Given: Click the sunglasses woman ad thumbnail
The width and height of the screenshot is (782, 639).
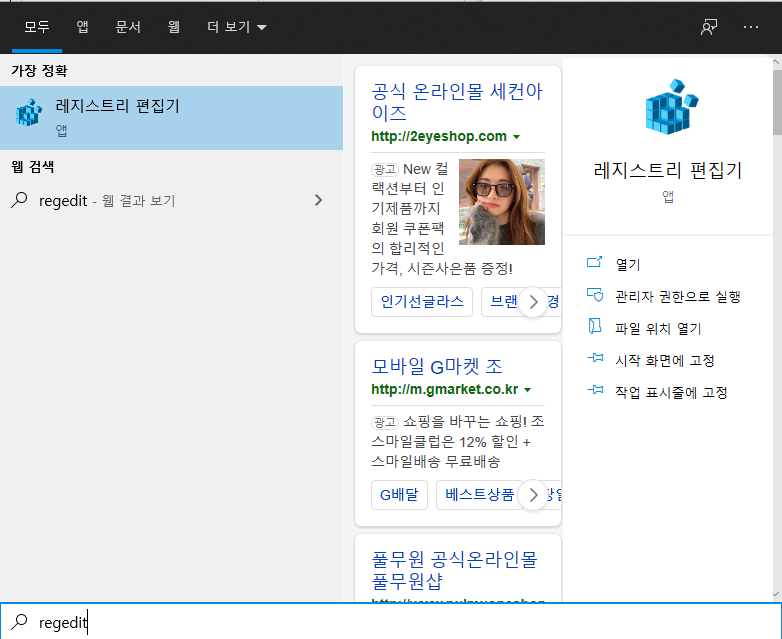Looking at the screenshot, I should (x=502, y=202).
